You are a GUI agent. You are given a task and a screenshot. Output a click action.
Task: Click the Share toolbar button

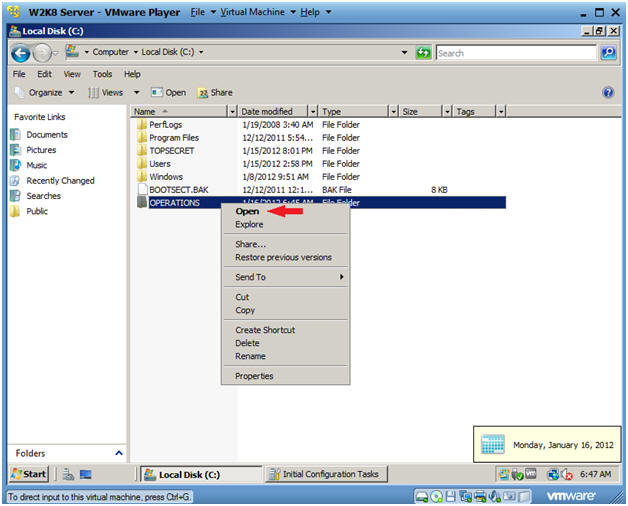215,93
